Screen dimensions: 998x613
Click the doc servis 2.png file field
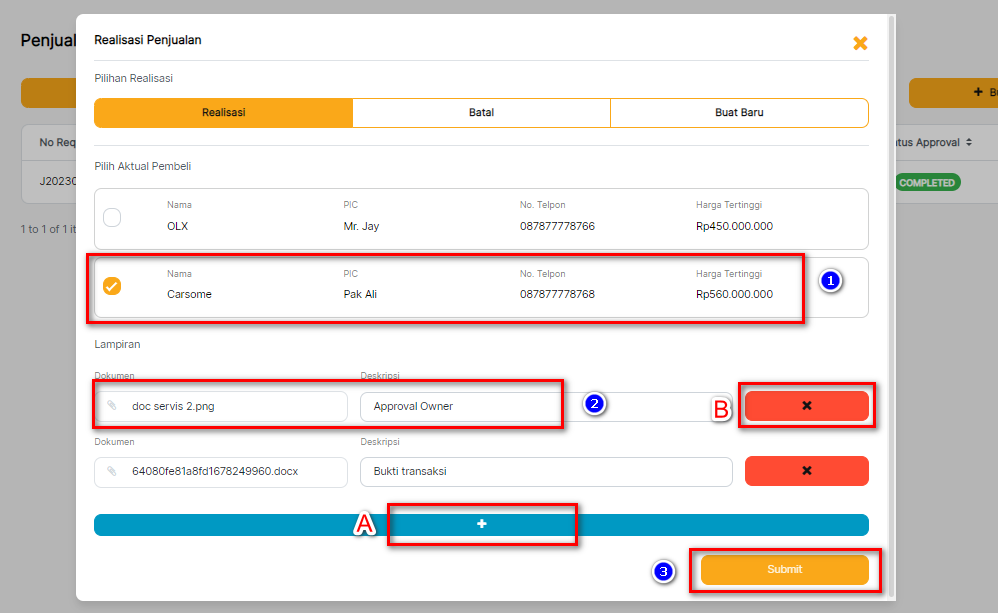(230, 406)
